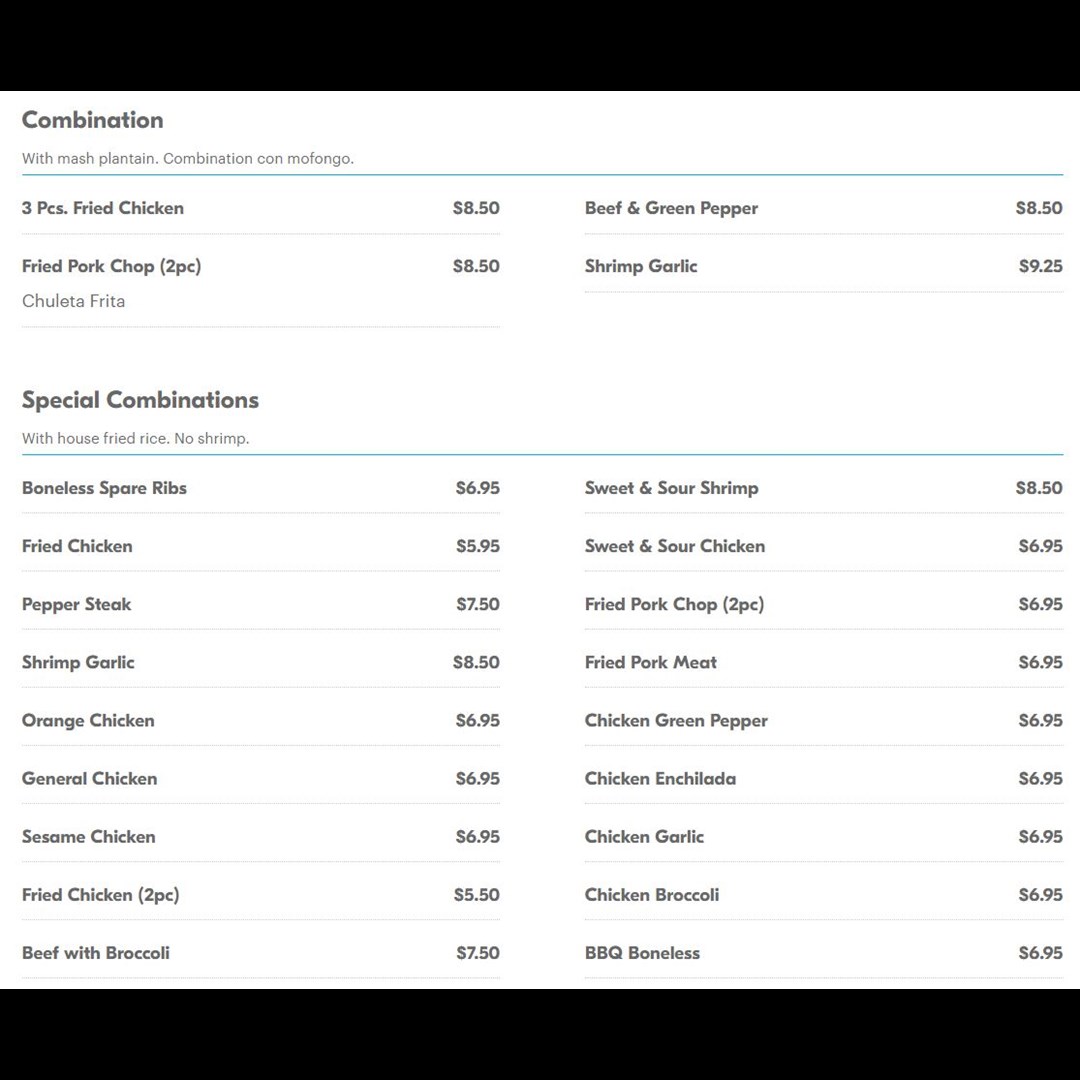Click the price beside Chicken Garlic
This screenshot has height=1080, width=1080.
coord(1041,837)
